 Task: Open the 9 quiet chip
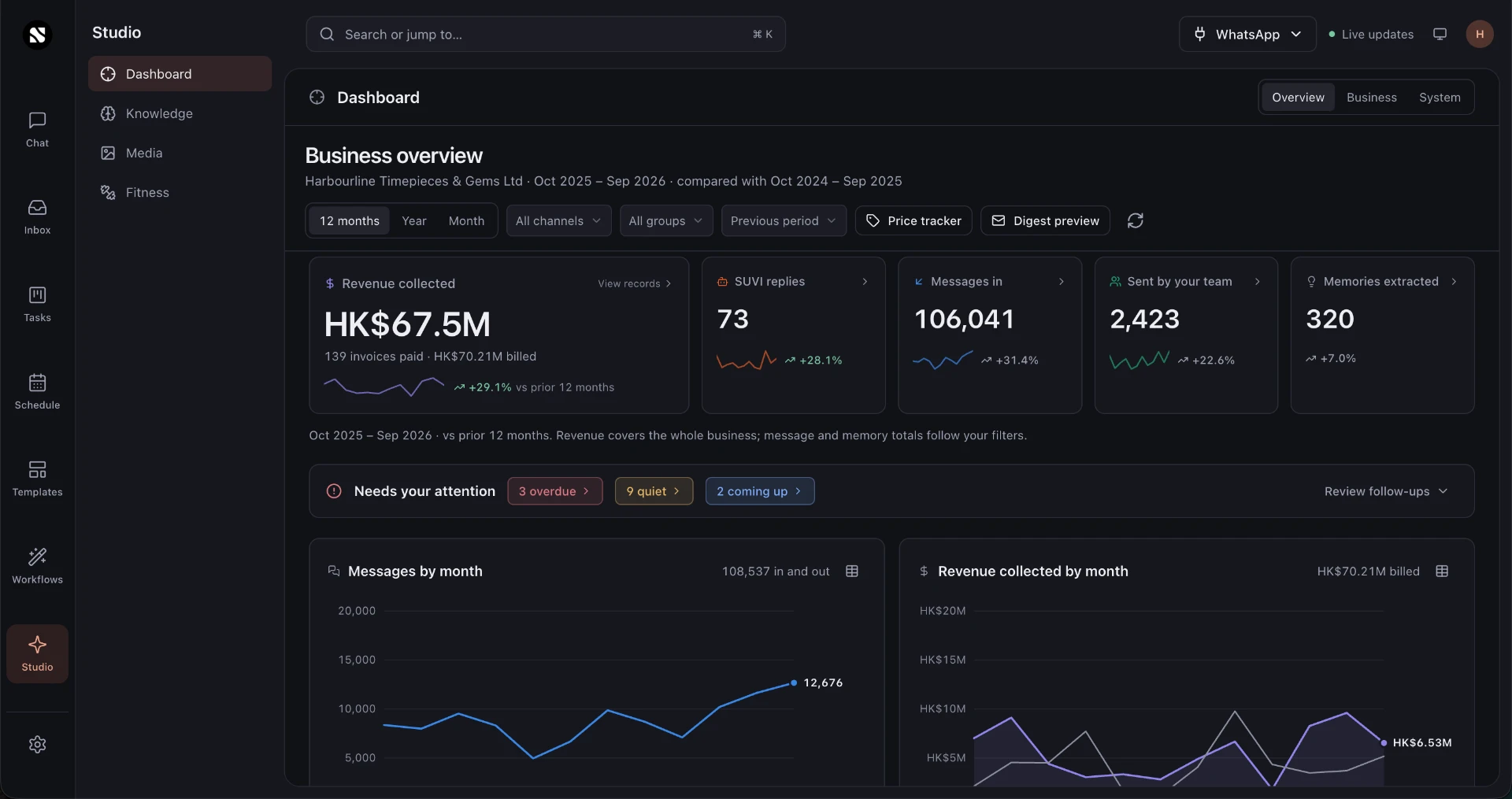pyautogui.click(x=654, y=491)
